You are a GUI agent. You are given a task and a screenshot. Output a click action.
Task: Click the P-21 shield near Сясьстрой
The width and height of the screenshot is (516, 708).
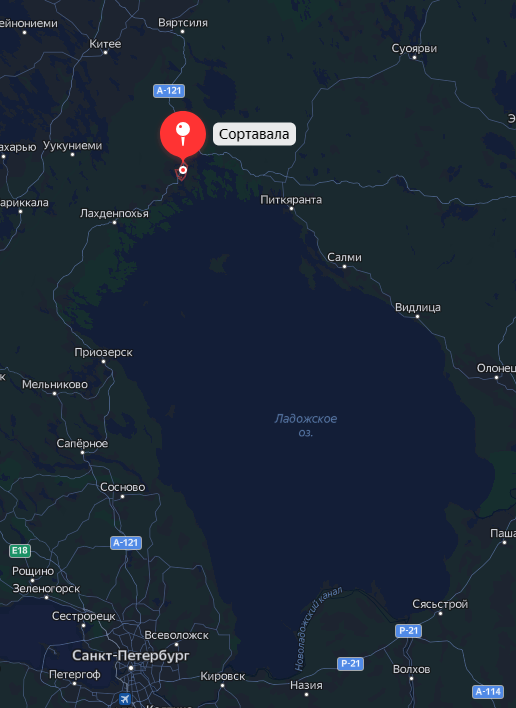pos(409,630)
